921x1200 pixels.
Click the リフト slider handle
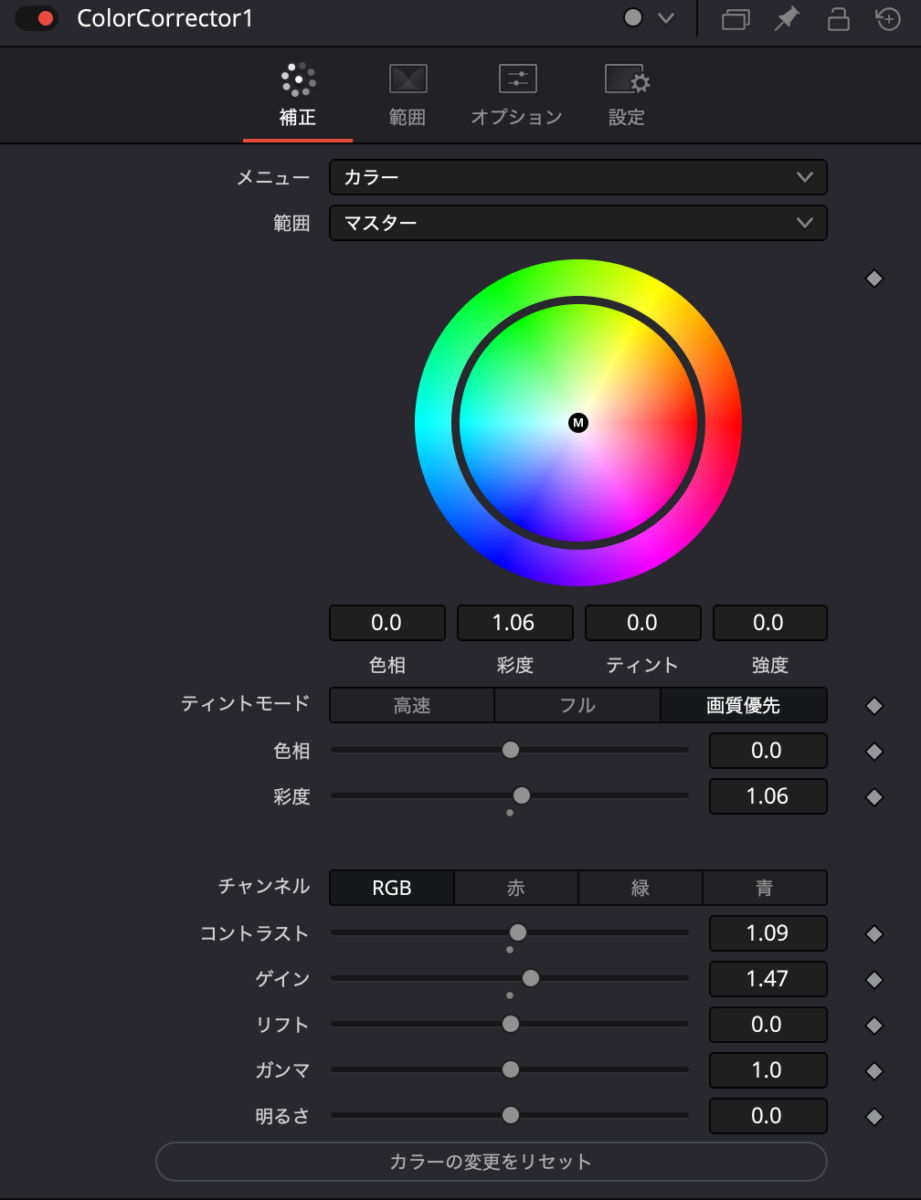pos(510,1024)
